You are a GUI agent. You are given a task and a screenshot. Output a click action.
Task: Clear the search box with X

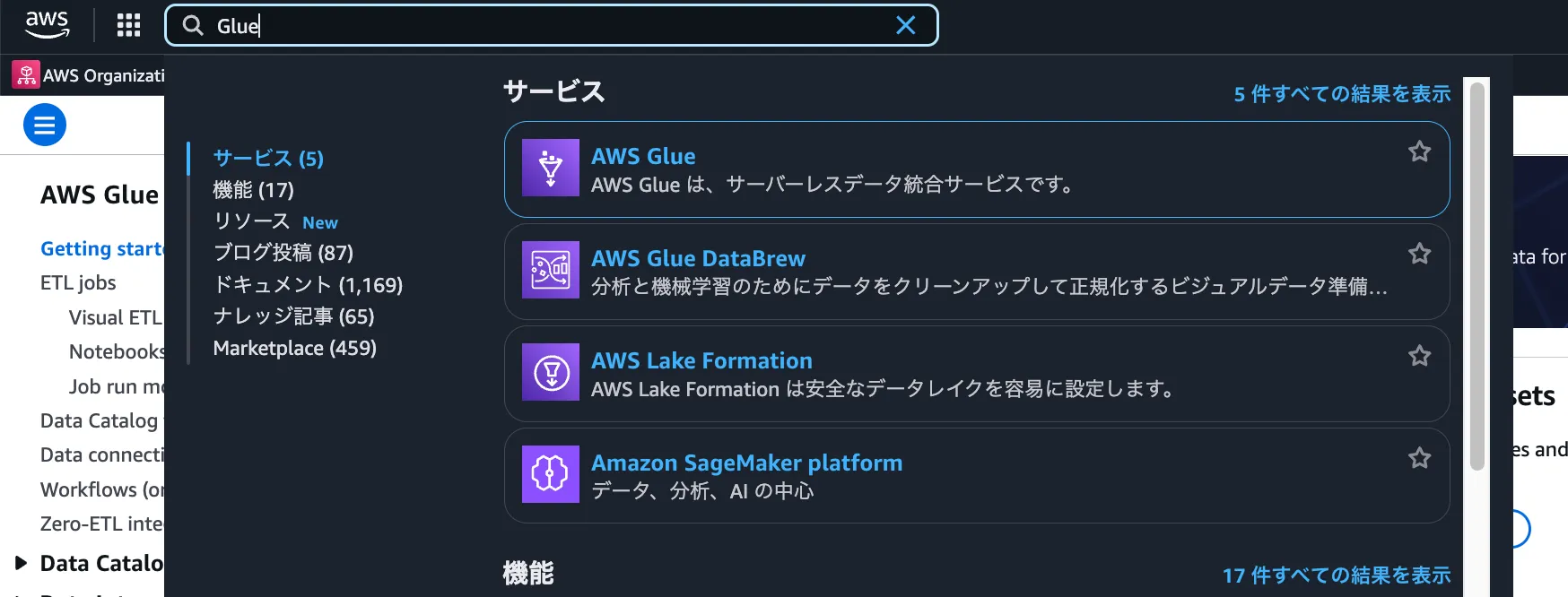[906, 25]
